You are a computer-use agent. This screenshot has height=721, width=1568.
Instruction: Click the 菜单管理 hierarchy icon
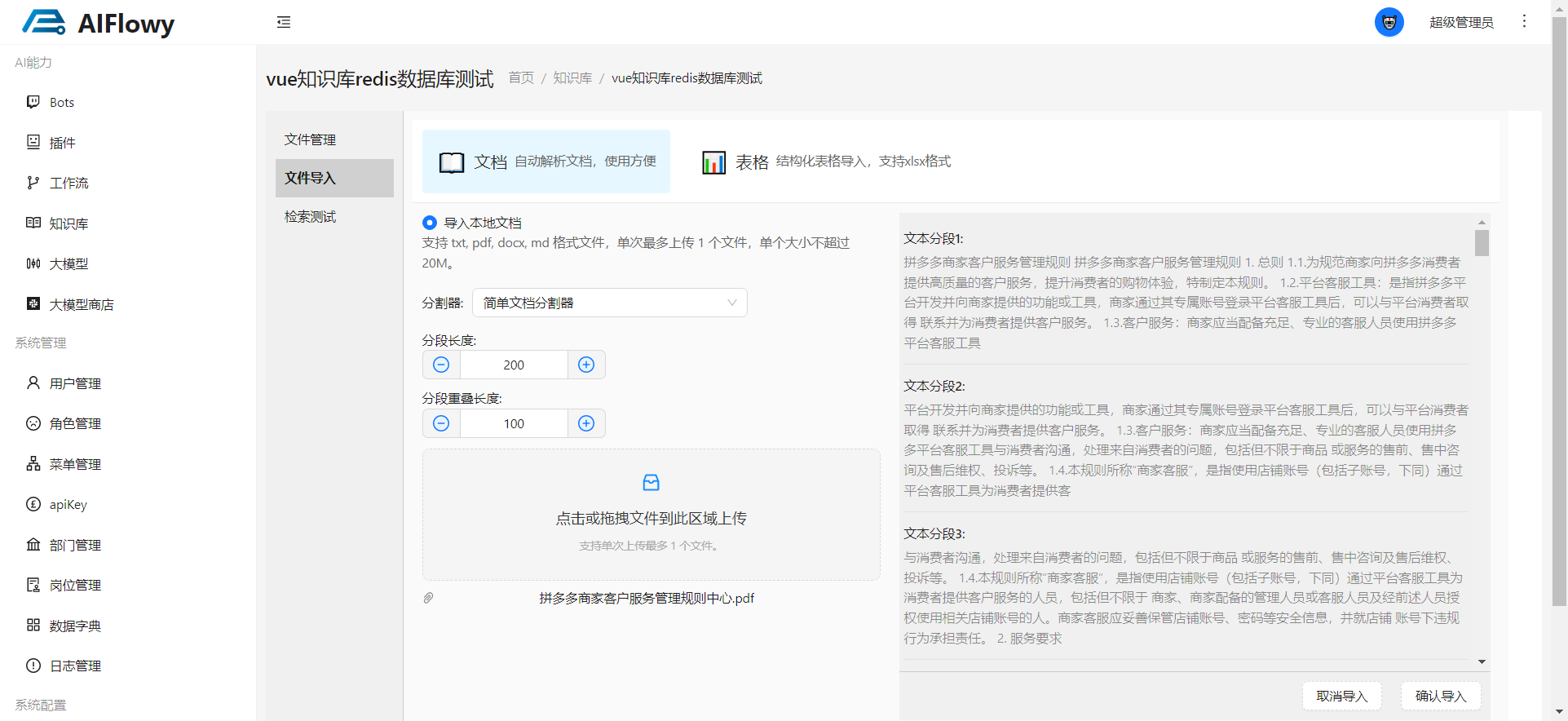click(x=33, y=463)
